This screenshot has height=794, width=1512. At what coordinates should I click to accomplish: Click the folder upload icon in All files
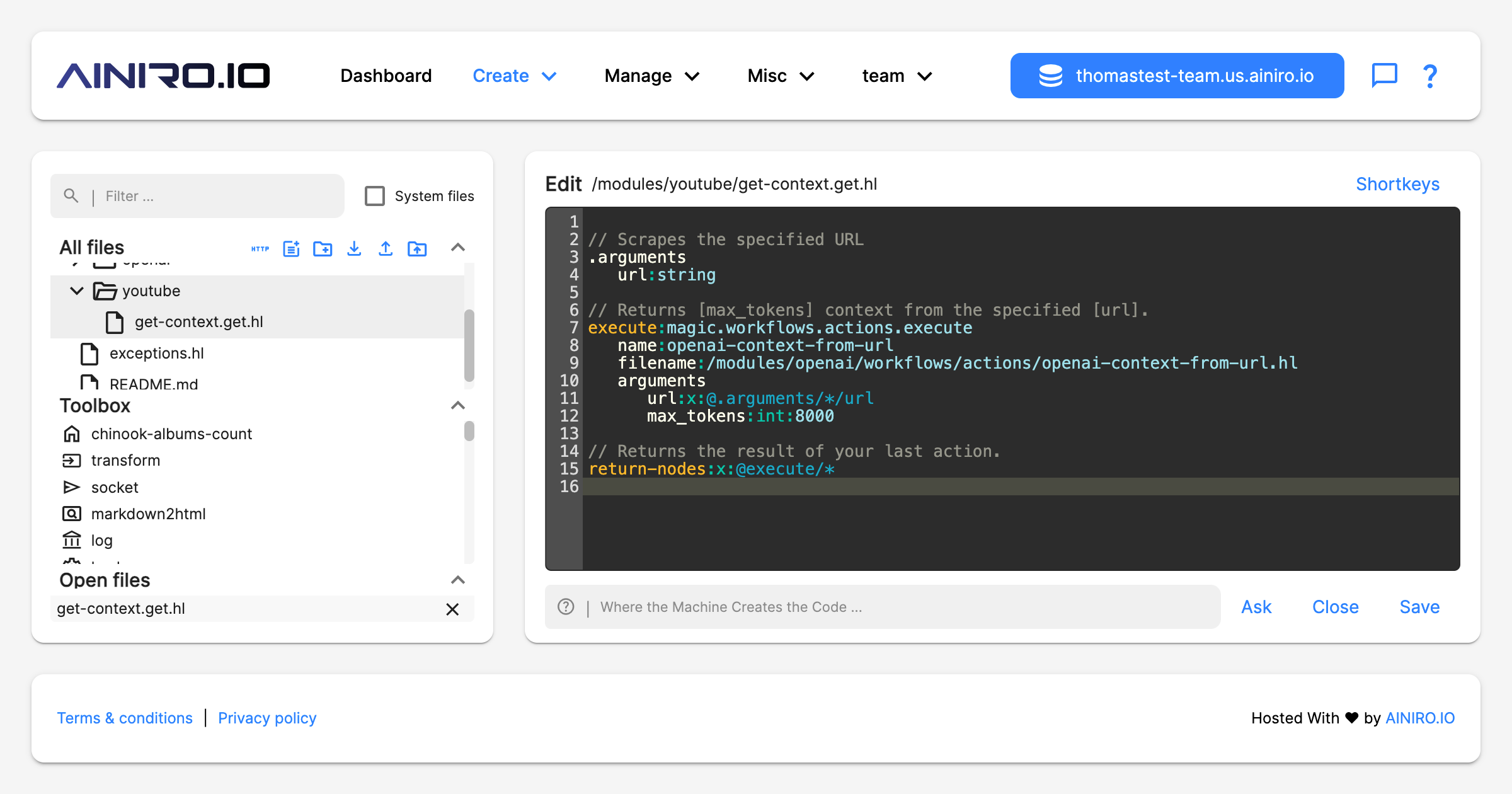pyautogui.click(x=417, y=249)
